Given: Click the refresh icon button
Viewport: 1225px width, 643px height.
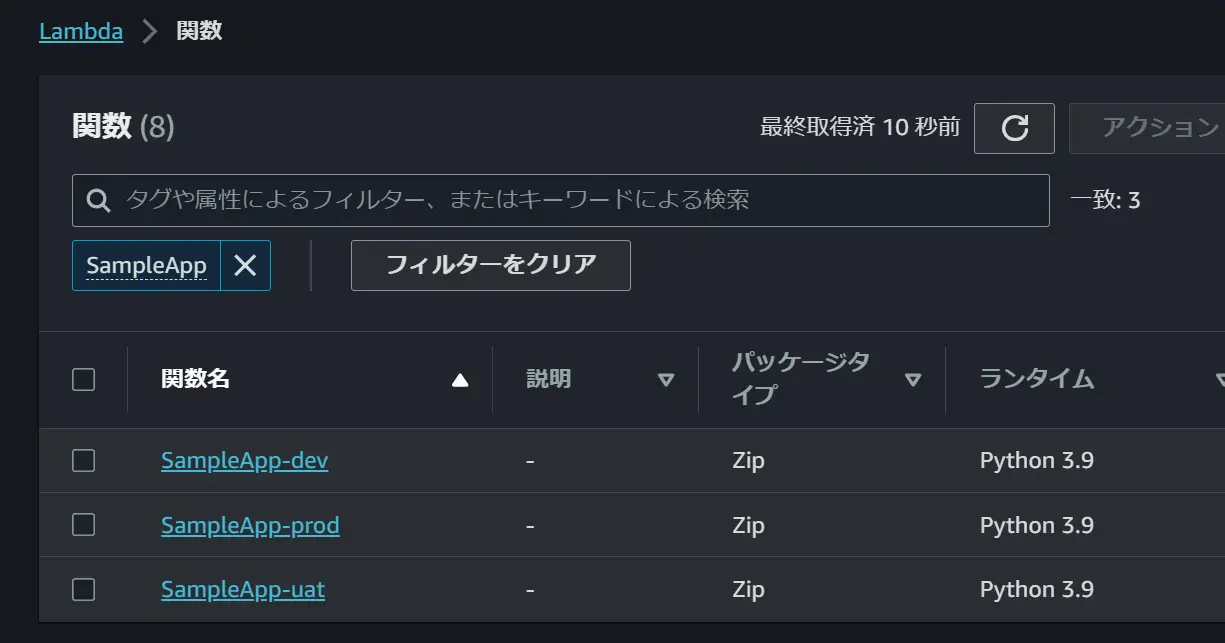Looking at the screenshot, I should [1014, 128].
